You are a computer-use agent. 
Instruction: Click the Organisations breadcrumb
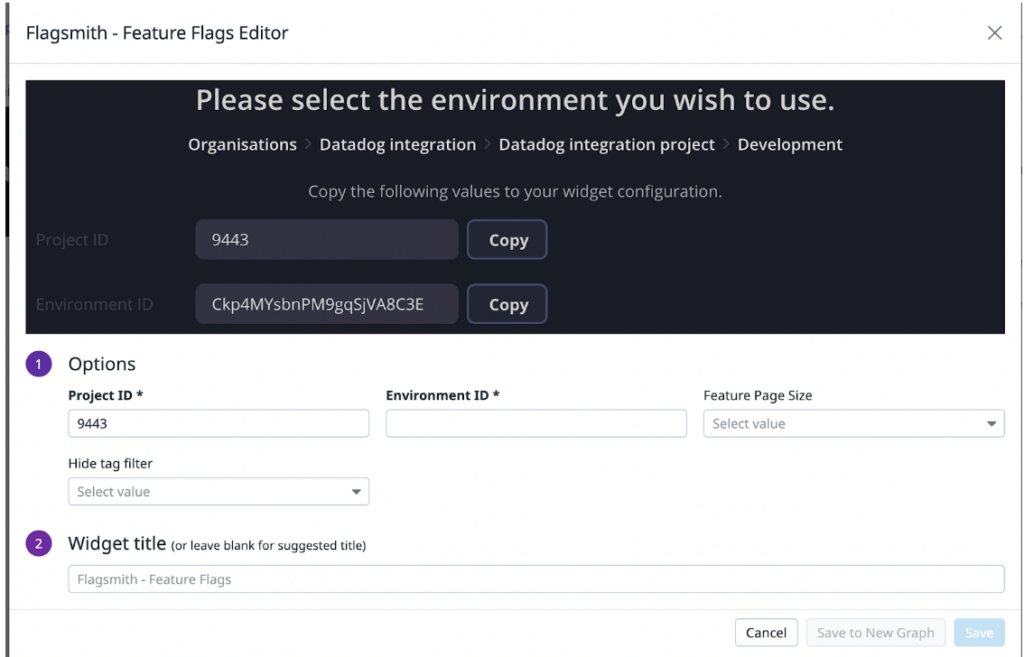[x=242, y=145]
